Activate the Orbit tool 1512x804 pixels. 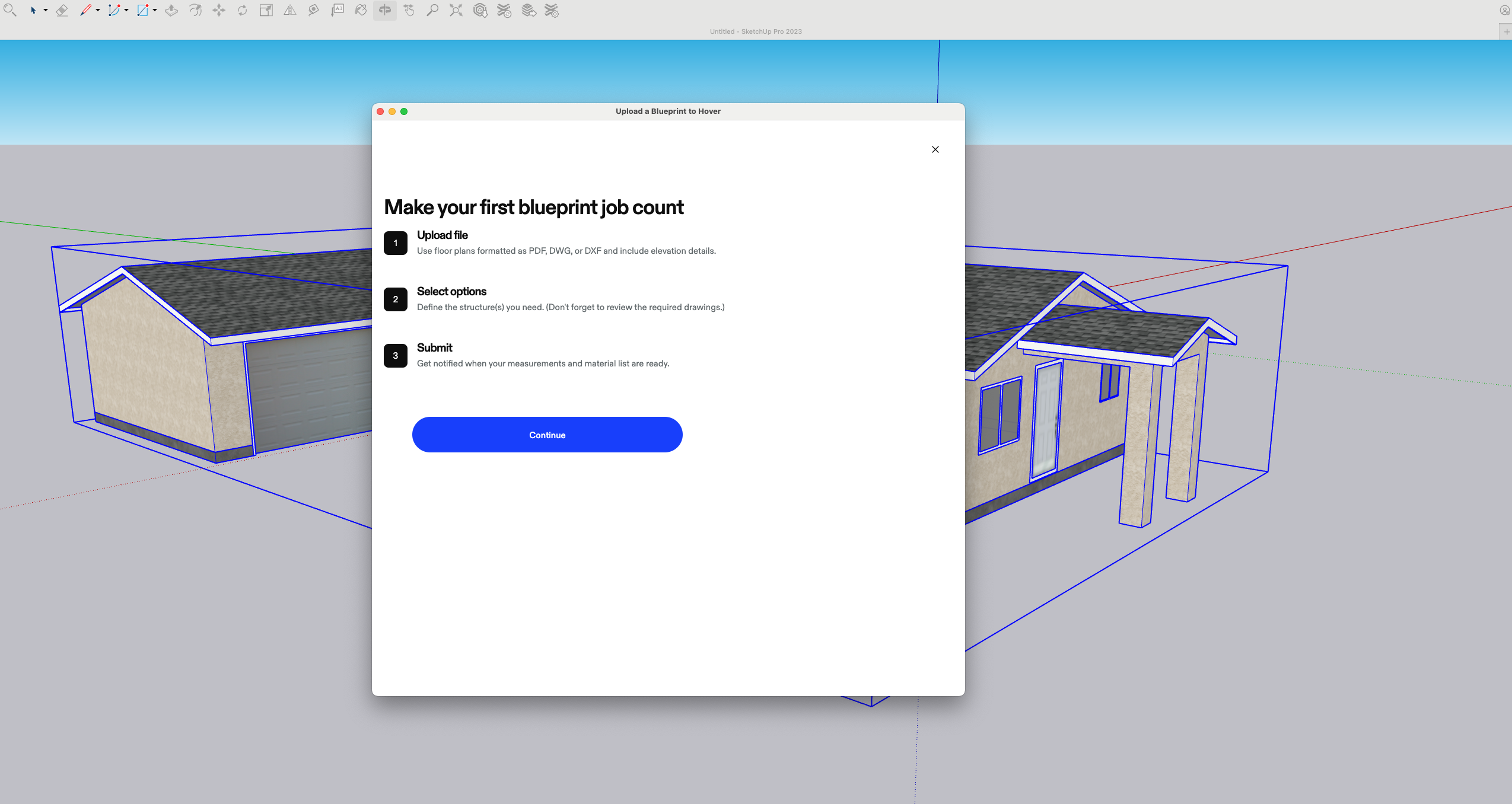(385, 10)
